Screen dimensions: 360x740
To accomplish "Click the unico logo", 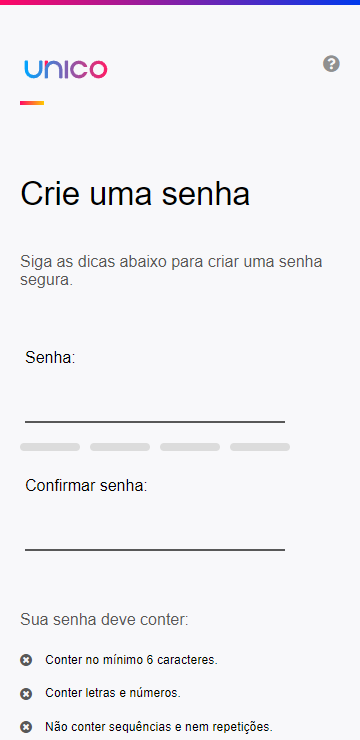I will pos(66,69).
